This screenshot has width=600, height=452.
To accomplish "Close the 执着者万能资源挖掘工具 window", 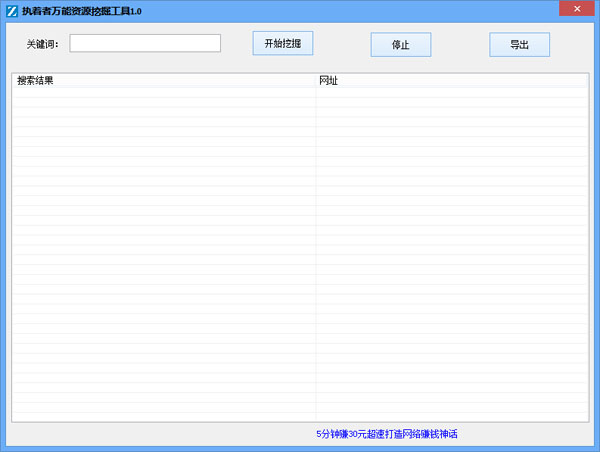I will pos(575,8).
